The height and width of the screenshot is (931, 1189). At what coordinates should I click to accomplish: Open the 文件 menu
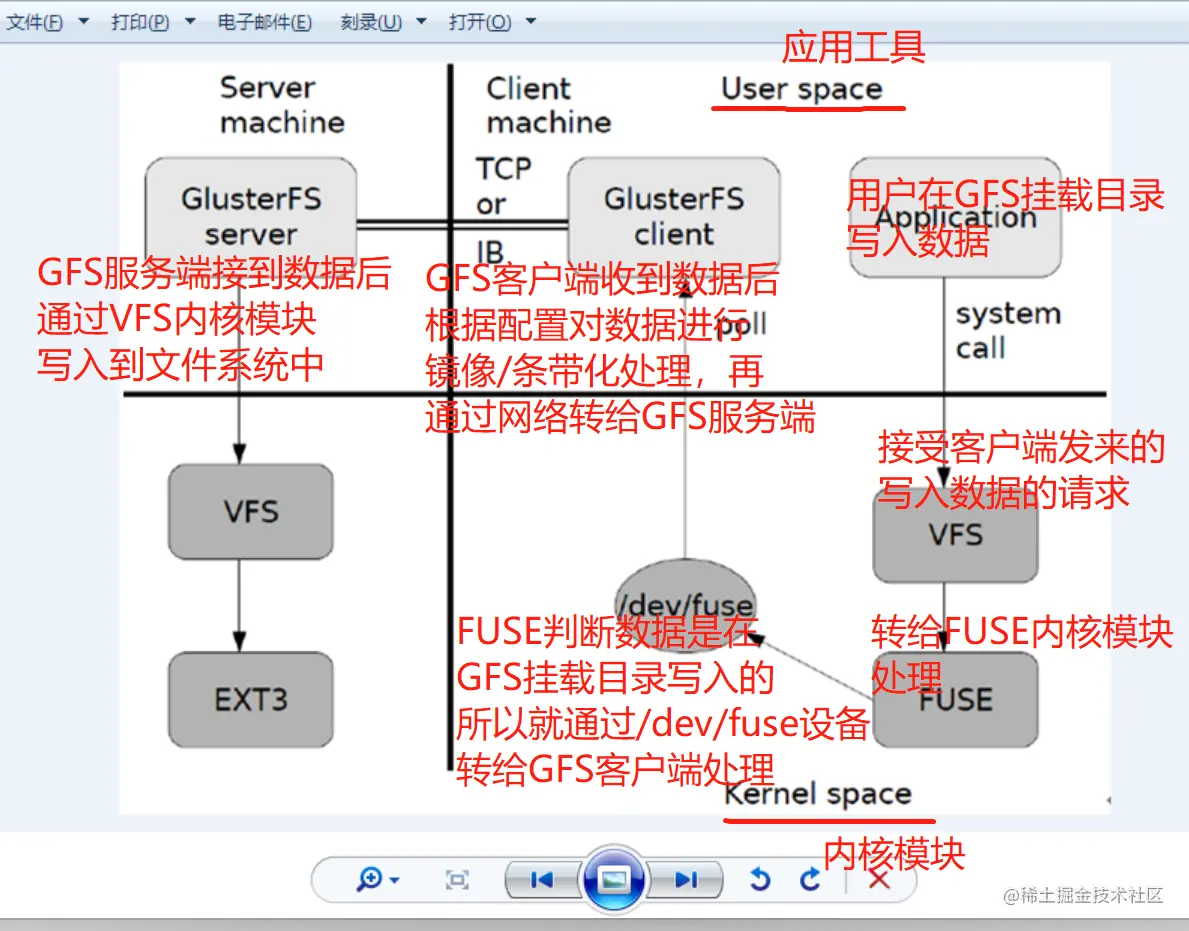point(35,19)
